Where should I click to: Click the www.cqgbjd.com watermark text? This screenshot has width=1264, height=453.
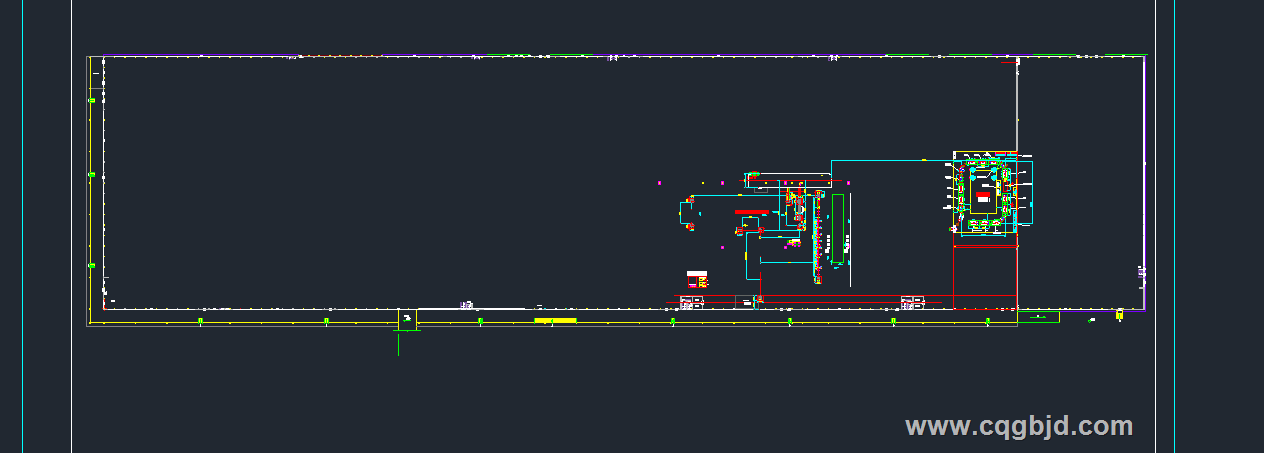pos(1018,427)
